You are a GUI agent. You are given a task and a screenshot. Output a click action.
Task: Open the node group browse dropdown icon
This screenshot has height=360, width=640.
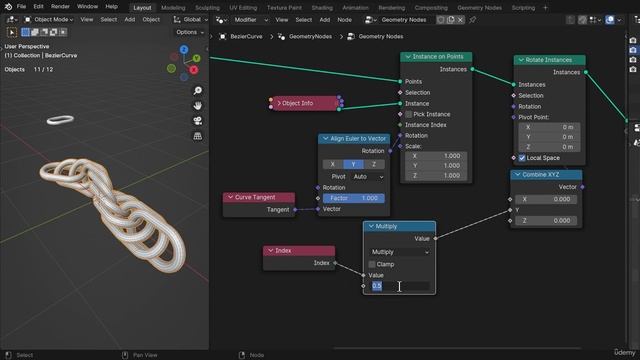(371, 20)
